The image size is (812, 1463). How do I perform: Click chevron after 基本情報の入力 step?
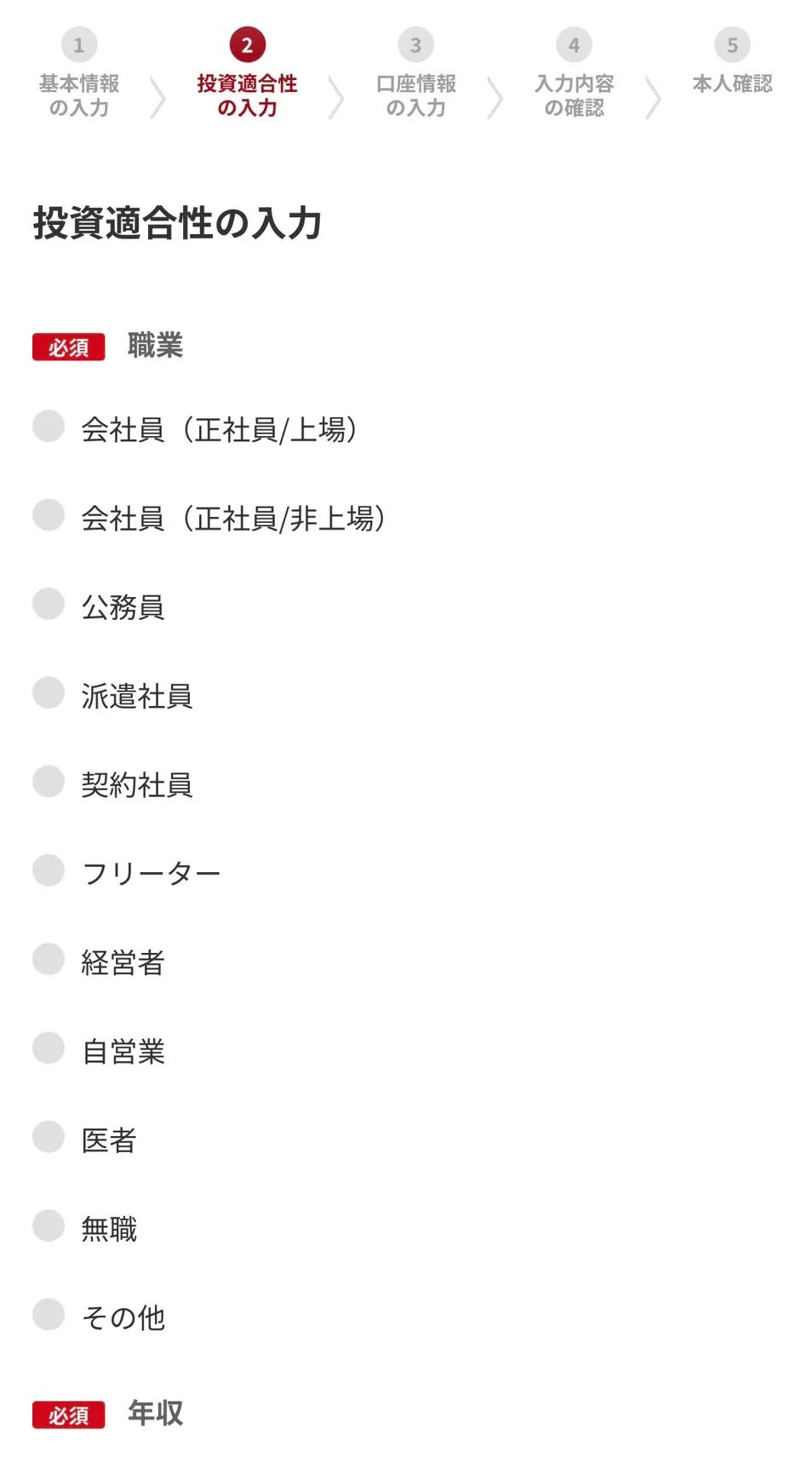(157, 96)
